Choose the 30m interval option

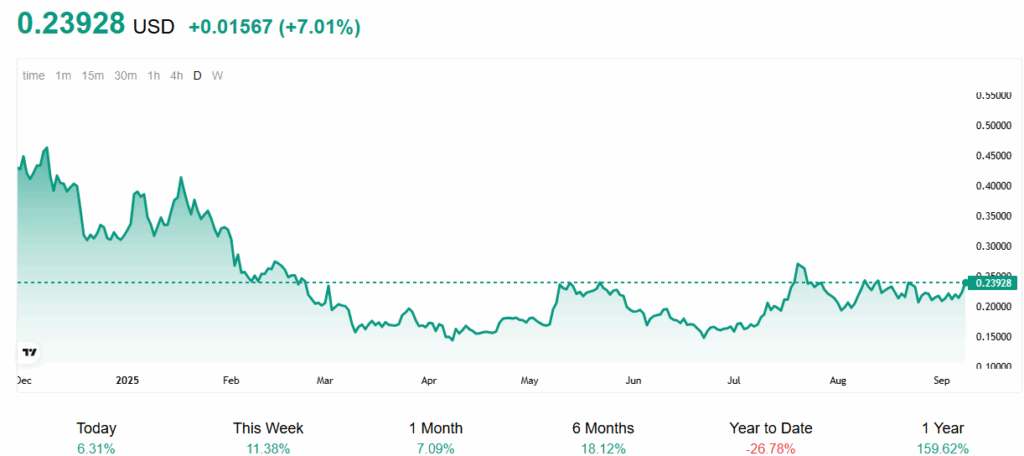125,75
